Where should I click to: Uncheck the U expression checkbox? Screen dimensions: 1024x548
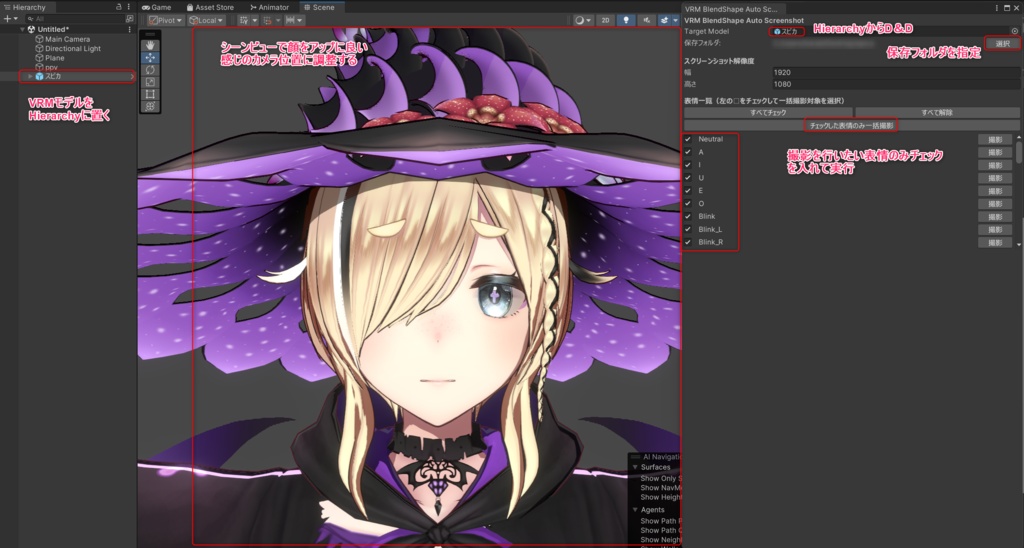point(688,178)
